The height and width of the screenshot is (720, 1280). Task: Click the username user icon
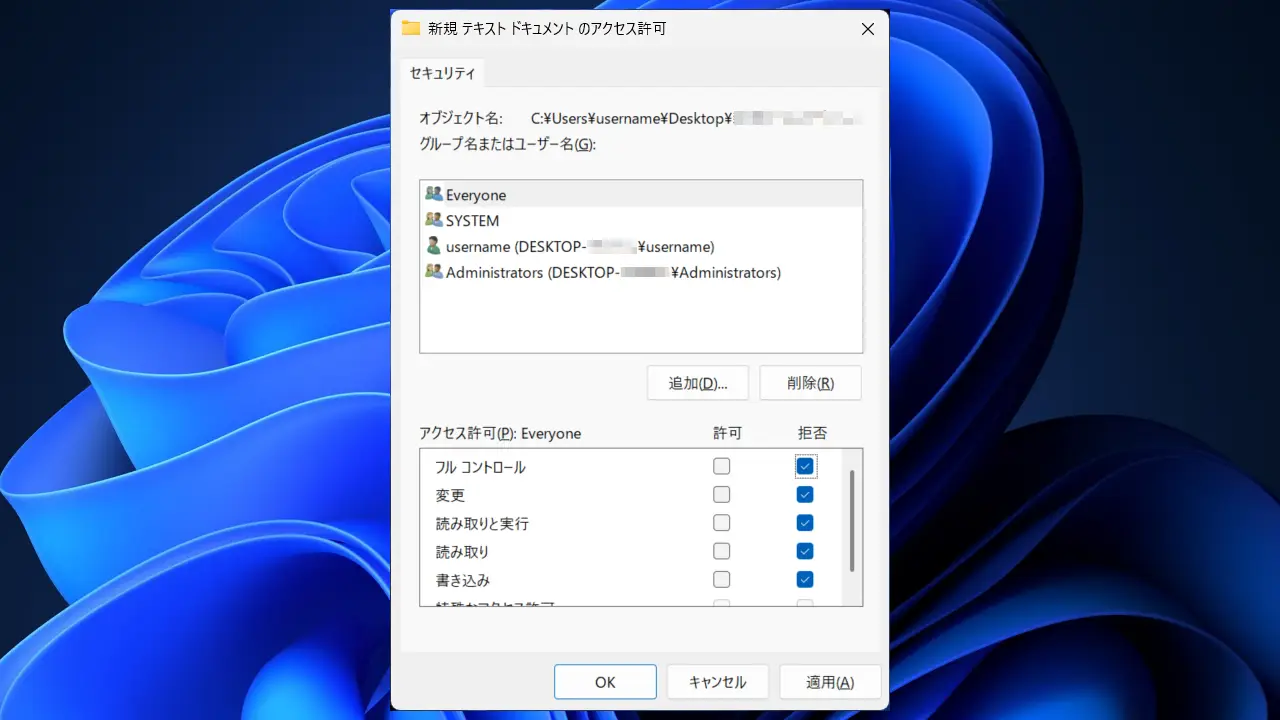pyautogui.click(x=434, y=246)
